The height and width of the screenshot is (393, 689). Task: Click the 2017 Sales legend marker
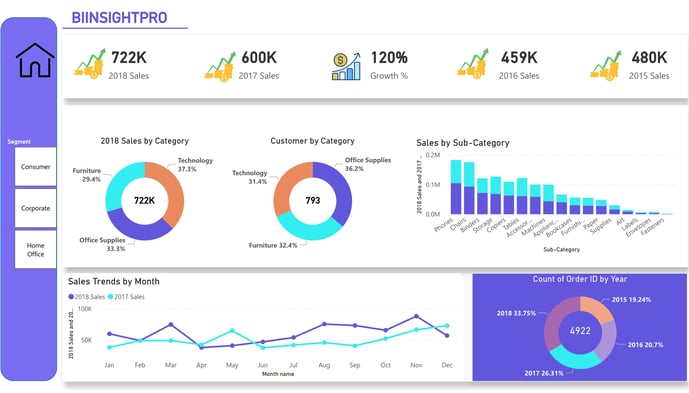111,297
